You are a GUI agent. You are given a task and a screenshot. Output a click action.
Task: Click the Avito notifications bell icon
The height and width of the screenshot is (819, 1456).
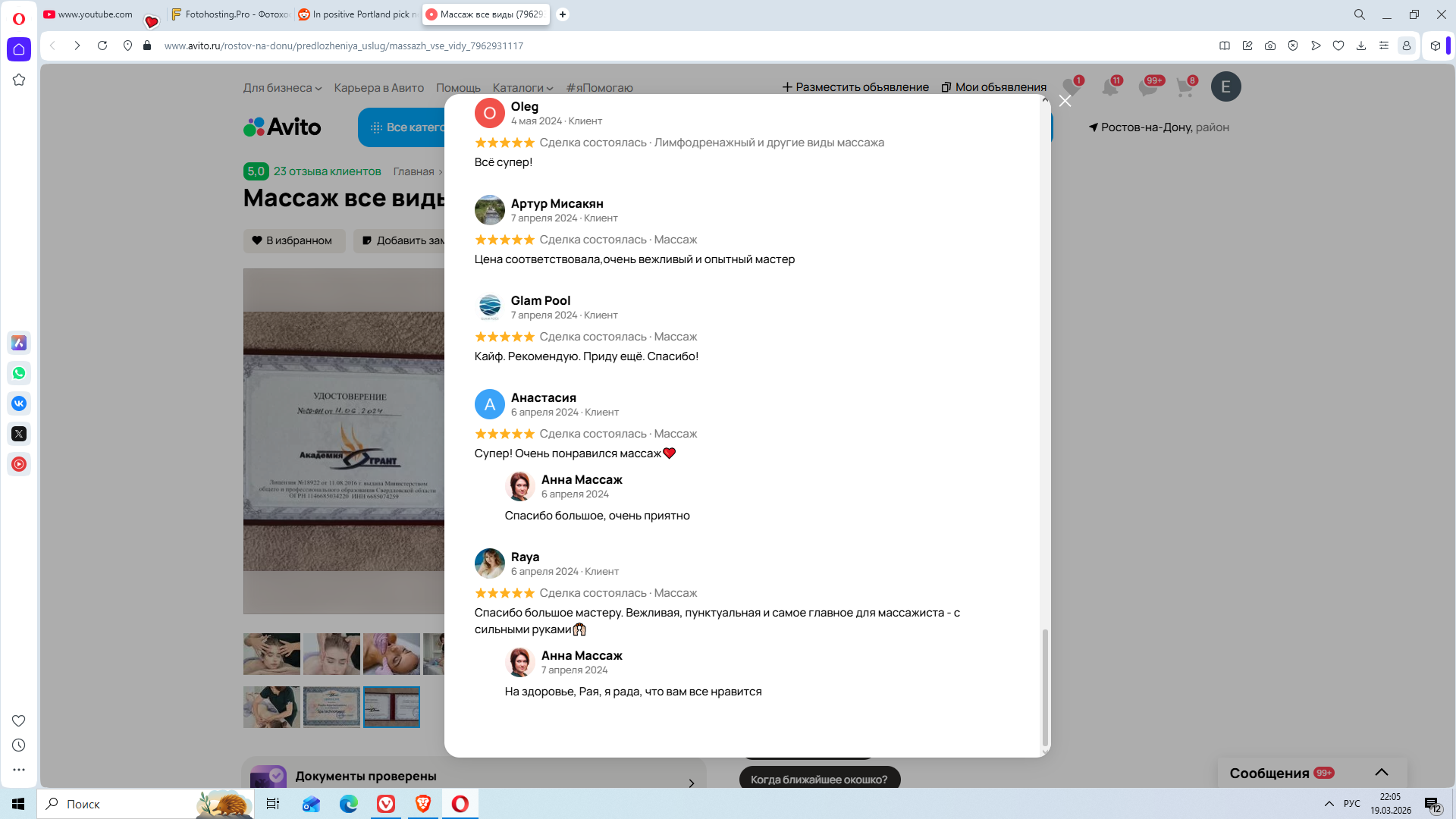coord(1110,87)
